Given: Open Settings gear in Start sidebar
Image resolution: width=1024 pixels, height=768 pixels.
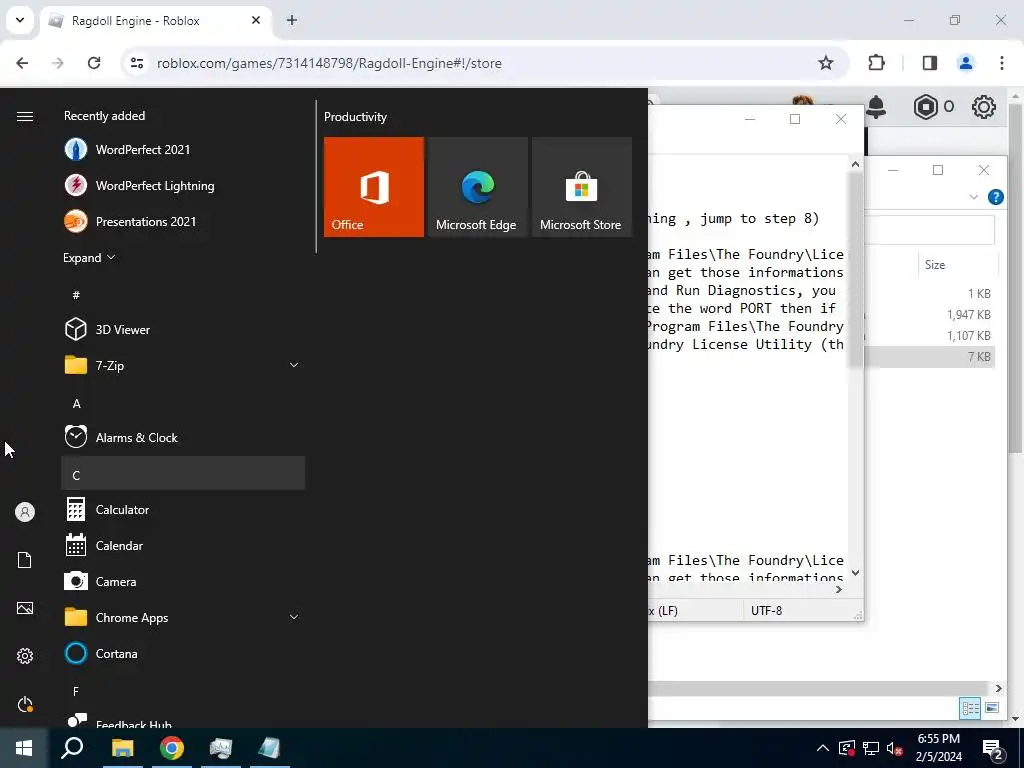Looking at the screenshot, I should [25, 656].
